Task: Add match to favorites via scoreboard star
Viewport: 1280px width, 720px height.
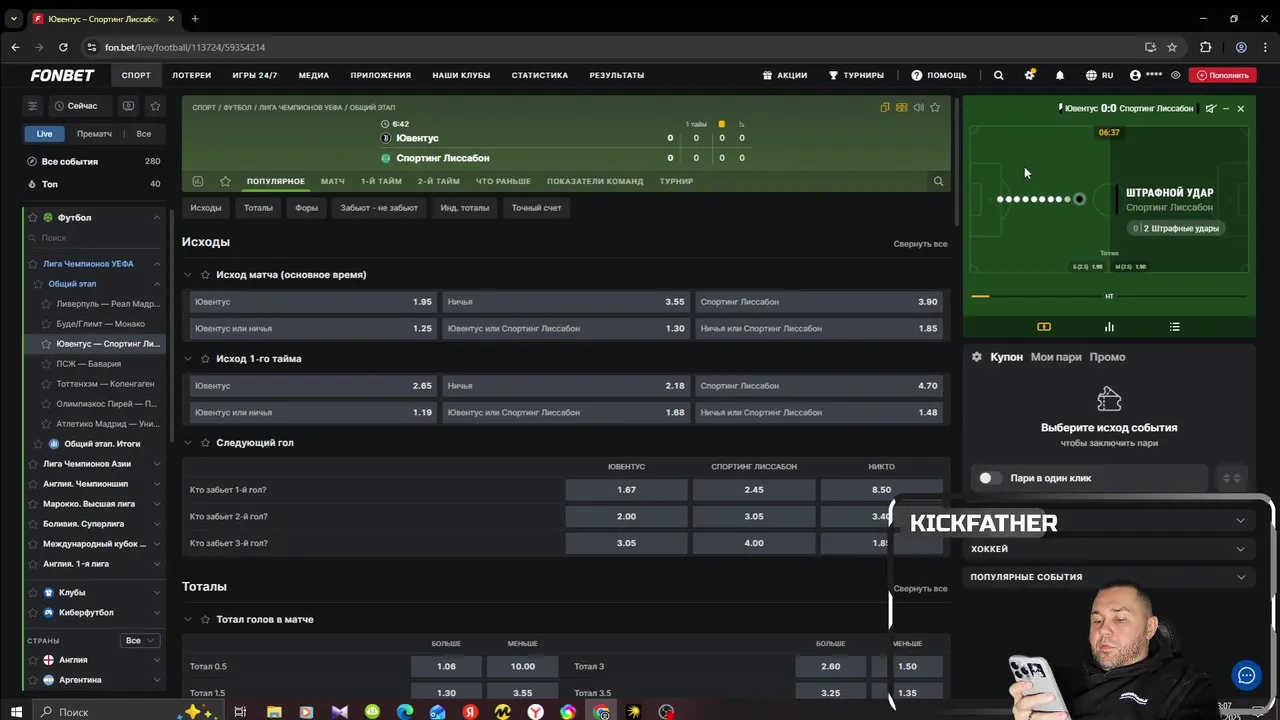Action: [935, 107]
